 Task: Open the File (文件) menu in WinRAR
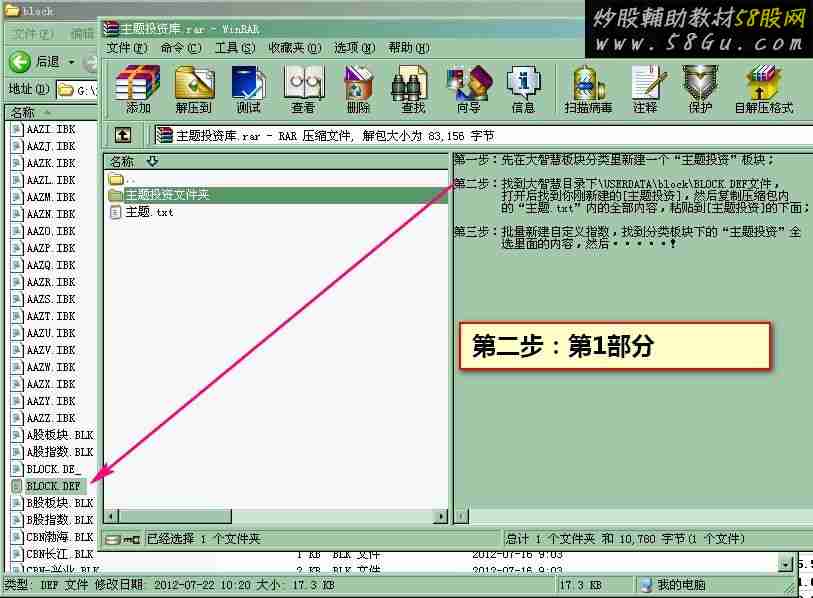click(x=127, y=48)
